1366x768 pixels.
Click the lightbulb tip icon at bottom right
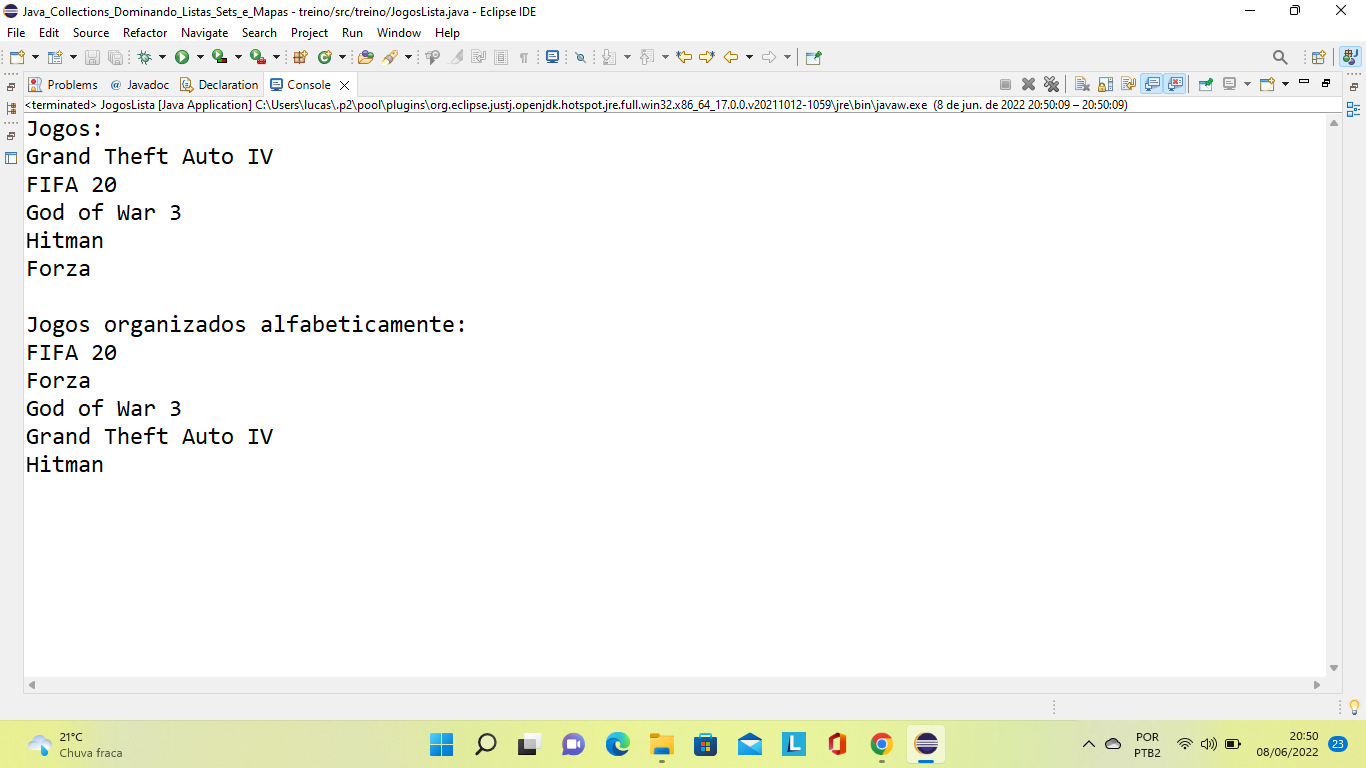(1355, 707)
